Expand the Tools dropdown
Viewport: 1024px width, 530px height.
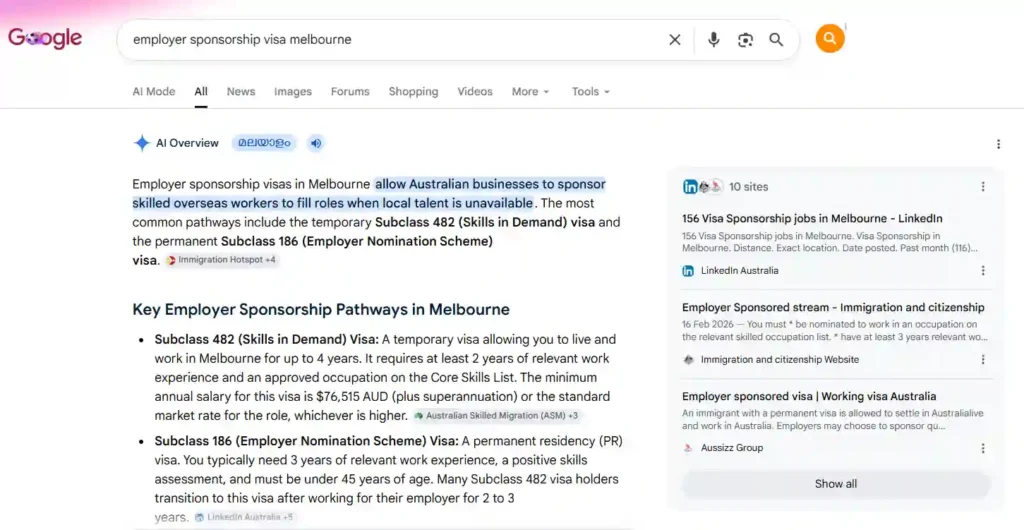tap(590, 91)
